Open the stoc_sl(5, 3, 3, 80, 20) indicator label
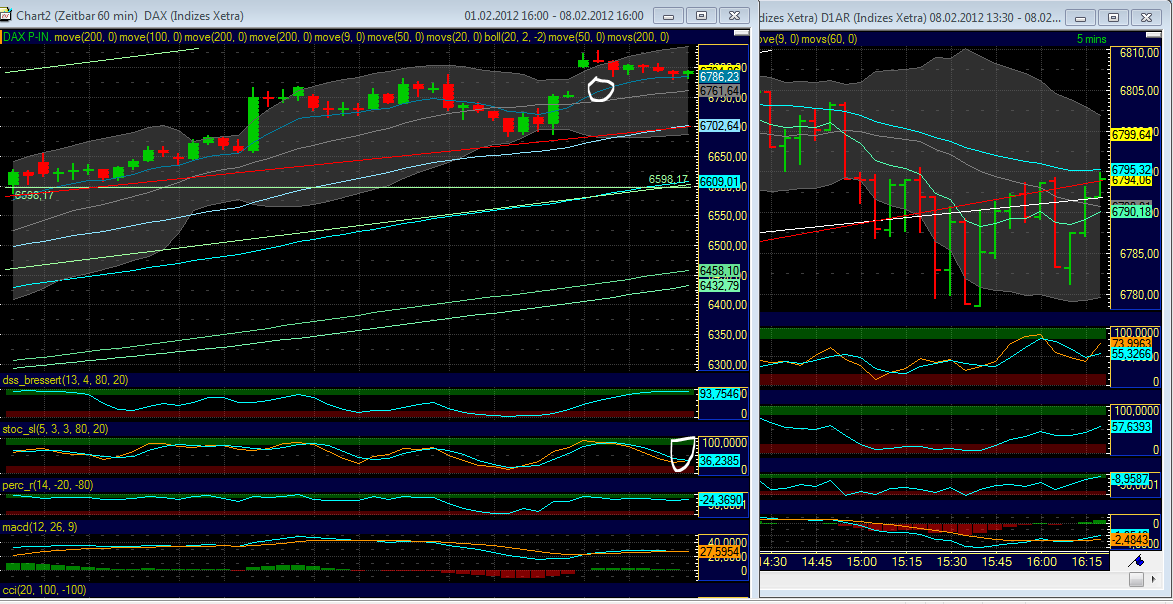This screenshot has width=1173, height=604. coord(55,428)
